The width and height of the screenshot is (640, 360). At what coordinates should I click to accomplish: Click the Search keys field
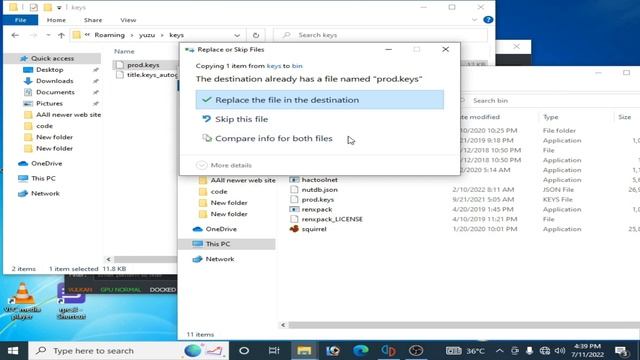[x=381, y=35]
